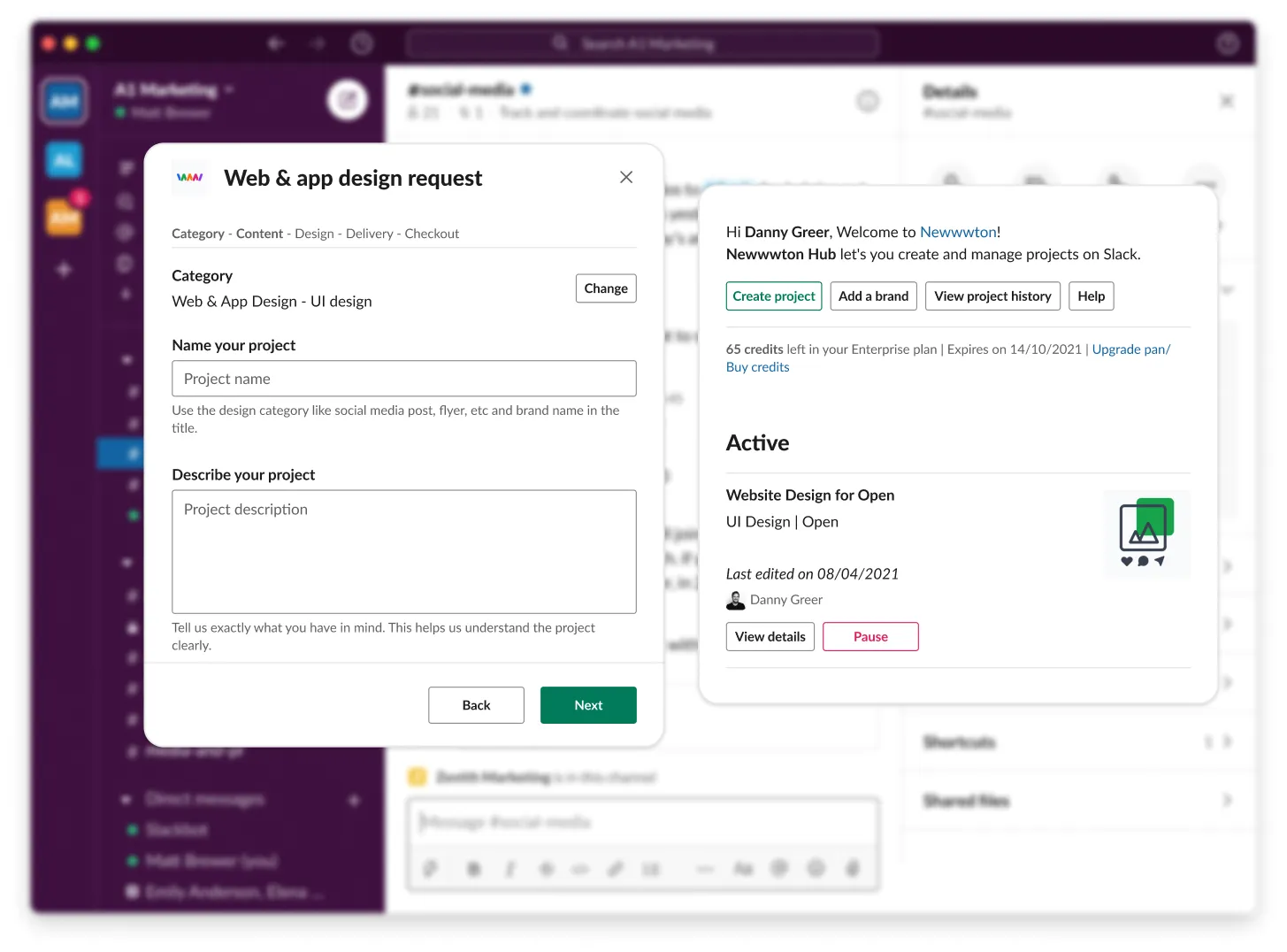Expand the Shared files section
The width and height of the screenshot is (1287, 952).
[x=1226, y=801]
